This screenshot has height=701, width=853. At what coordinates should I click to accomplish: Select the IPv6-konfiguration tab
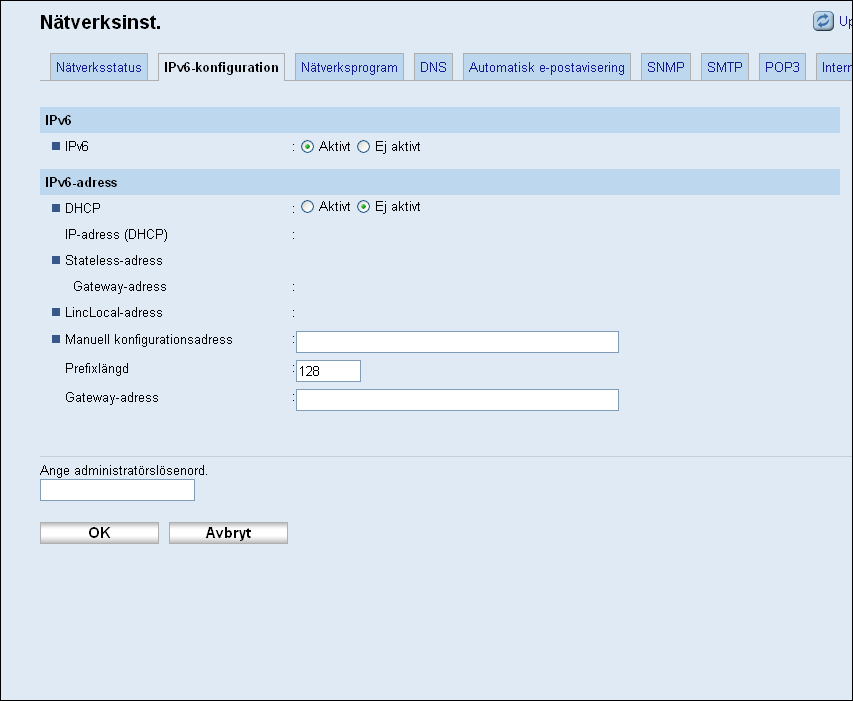(x=221, y=67)
